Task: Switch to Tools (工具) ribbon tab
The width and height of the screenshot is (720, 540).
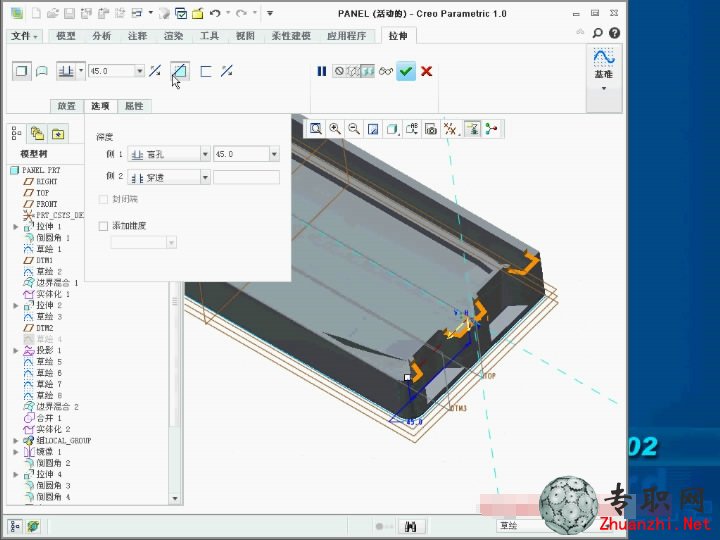Action: 209,36
